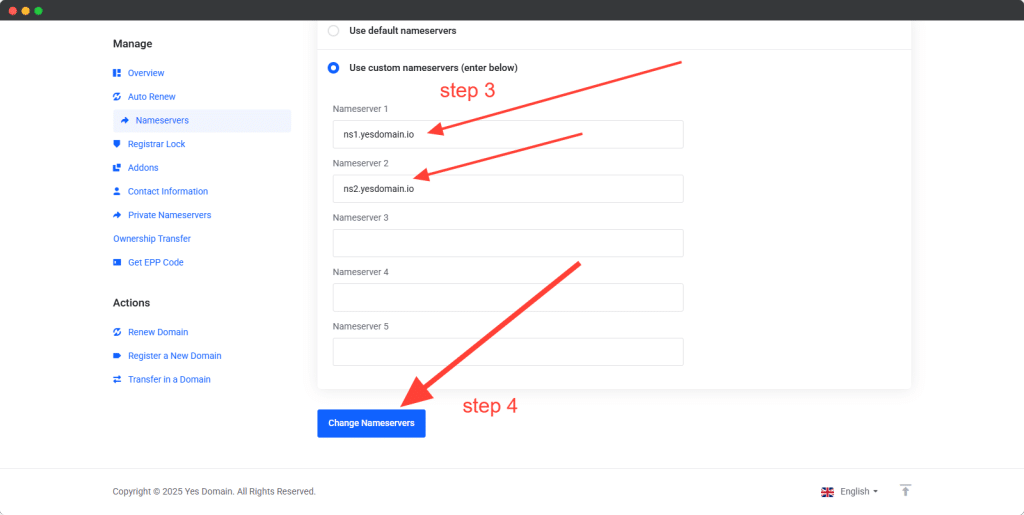Focus the Nameserver 1 input field

pyautogui.click(x=508, y=134)
